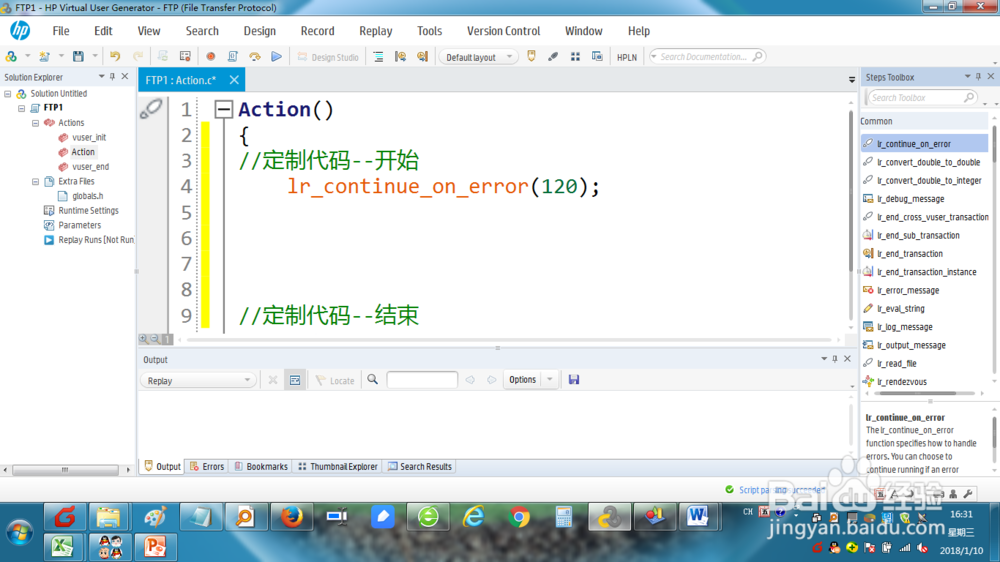
Task: Open the Options dropdown arrow
Action: tap(550, 380)
